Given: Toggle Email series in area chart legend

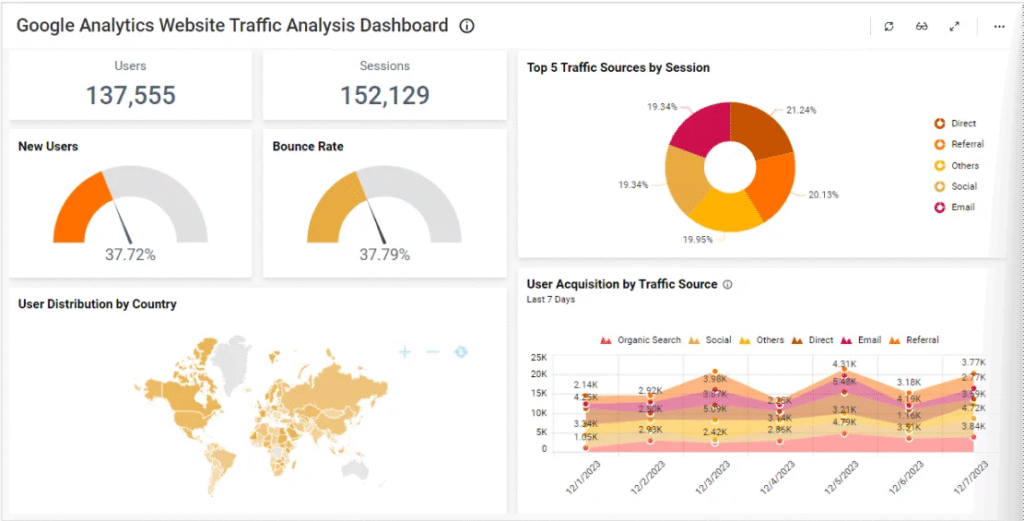Looking at the screenshot, I should 861,340.
